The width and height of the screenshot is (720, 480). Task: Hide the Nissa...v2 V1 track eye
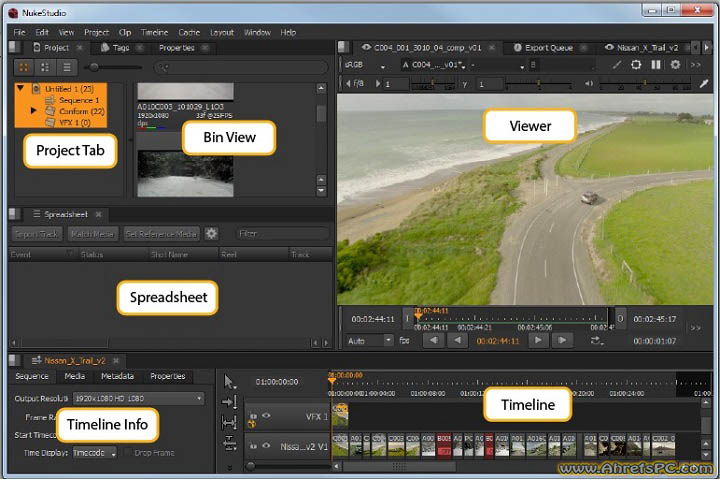tap(266, 445)
